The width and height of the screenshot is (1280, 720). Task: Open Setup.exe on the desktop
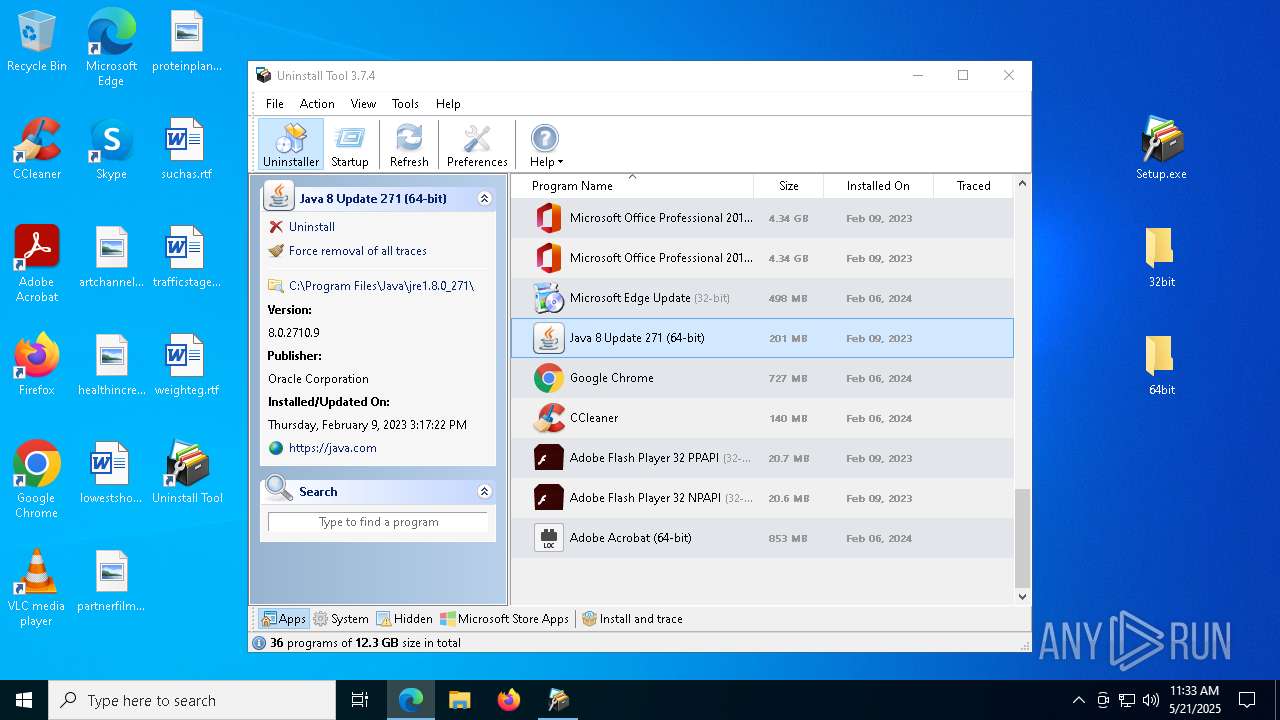[1161, 148]
